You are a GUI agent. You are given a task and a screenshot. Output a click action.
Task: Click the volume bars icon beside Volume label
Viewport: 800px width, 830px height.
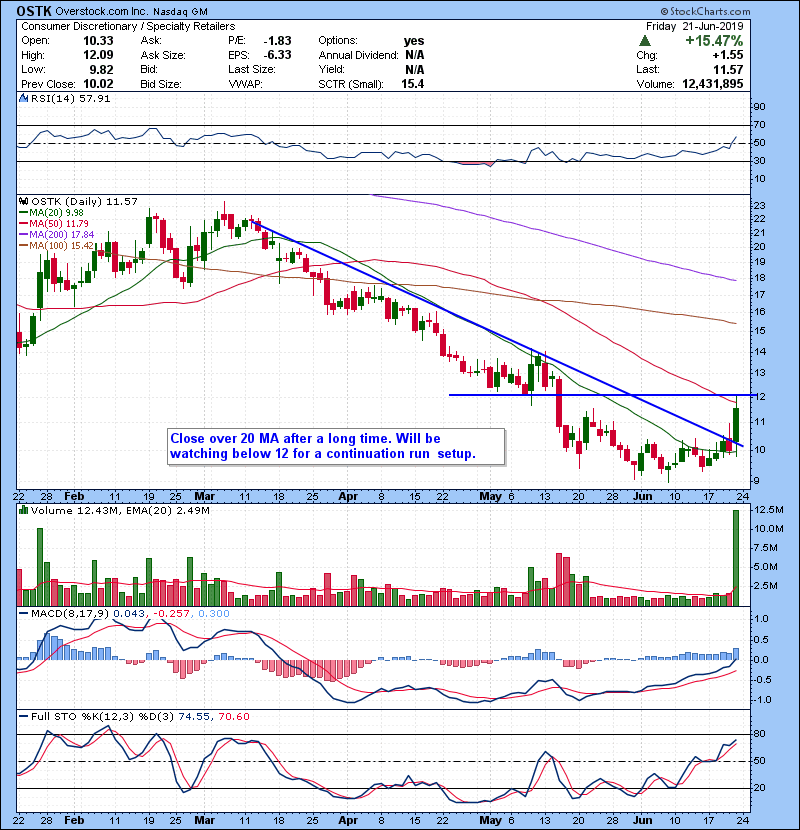coord(23,510)
